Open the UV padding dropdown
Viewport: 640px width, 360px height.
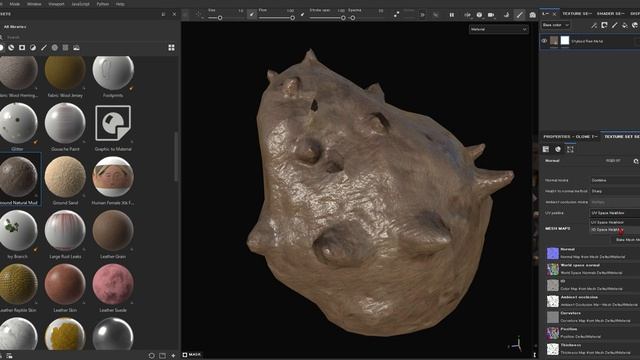click(615, 213)
